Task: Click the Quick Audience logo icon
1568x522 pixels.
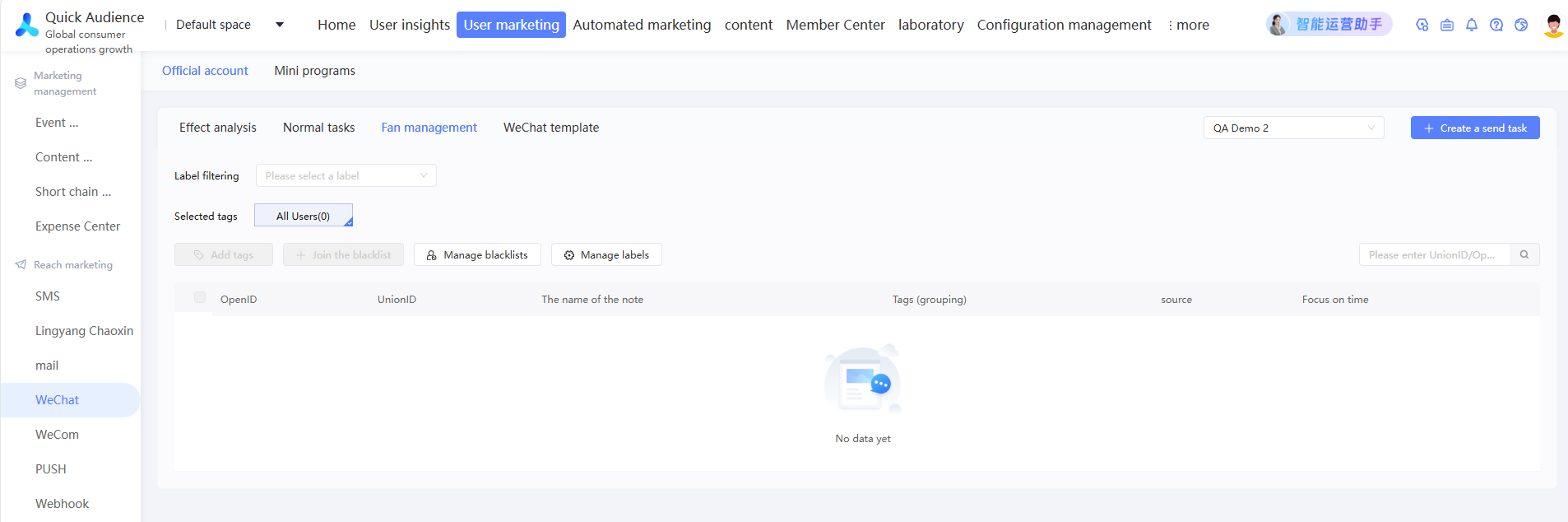Action: (27, 25)
